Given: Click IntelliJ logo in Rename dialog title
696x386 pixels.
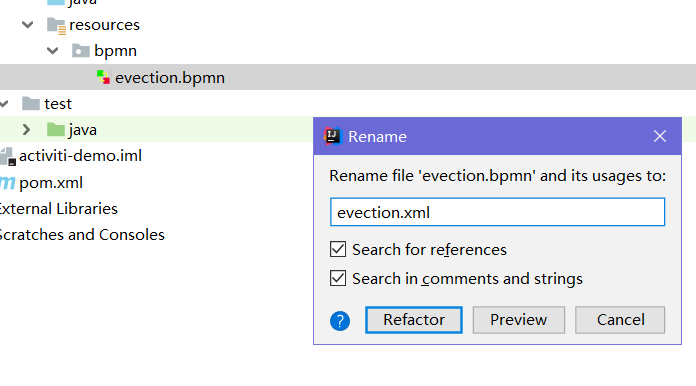Looking at the screenshot, I should [332, 136].
